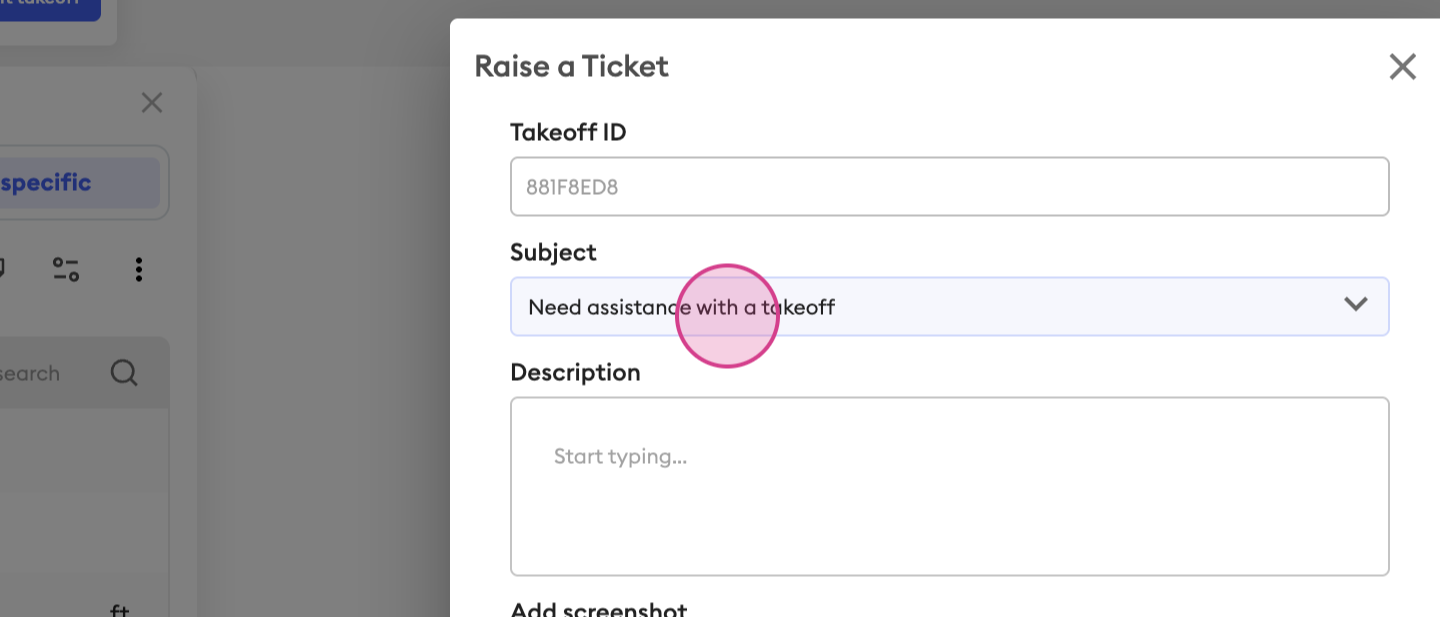Screen dimensions: 1440x617
Task: Click the 'Raise a Ticket' heading
Action: (x=571, y=66)
